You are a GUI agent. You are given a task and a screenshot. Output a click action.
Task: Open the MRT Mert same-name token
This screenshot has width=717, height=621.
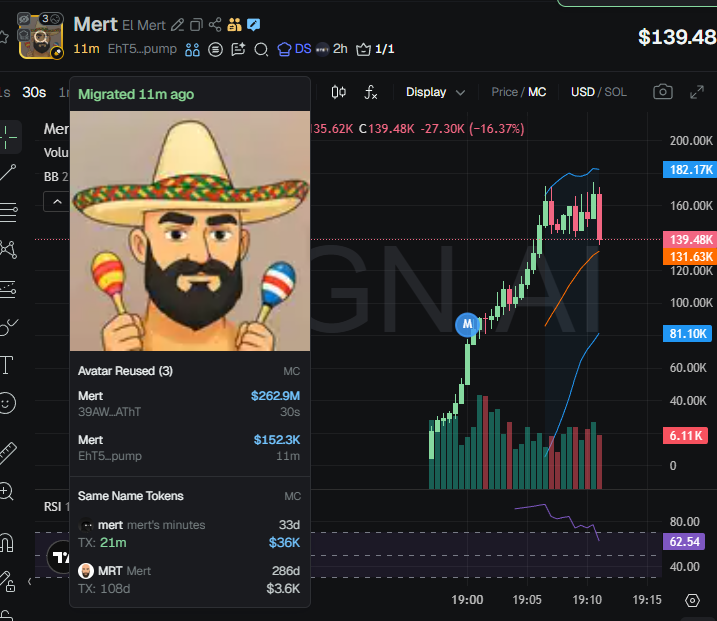pyautogui.click(x=189, y=579)
